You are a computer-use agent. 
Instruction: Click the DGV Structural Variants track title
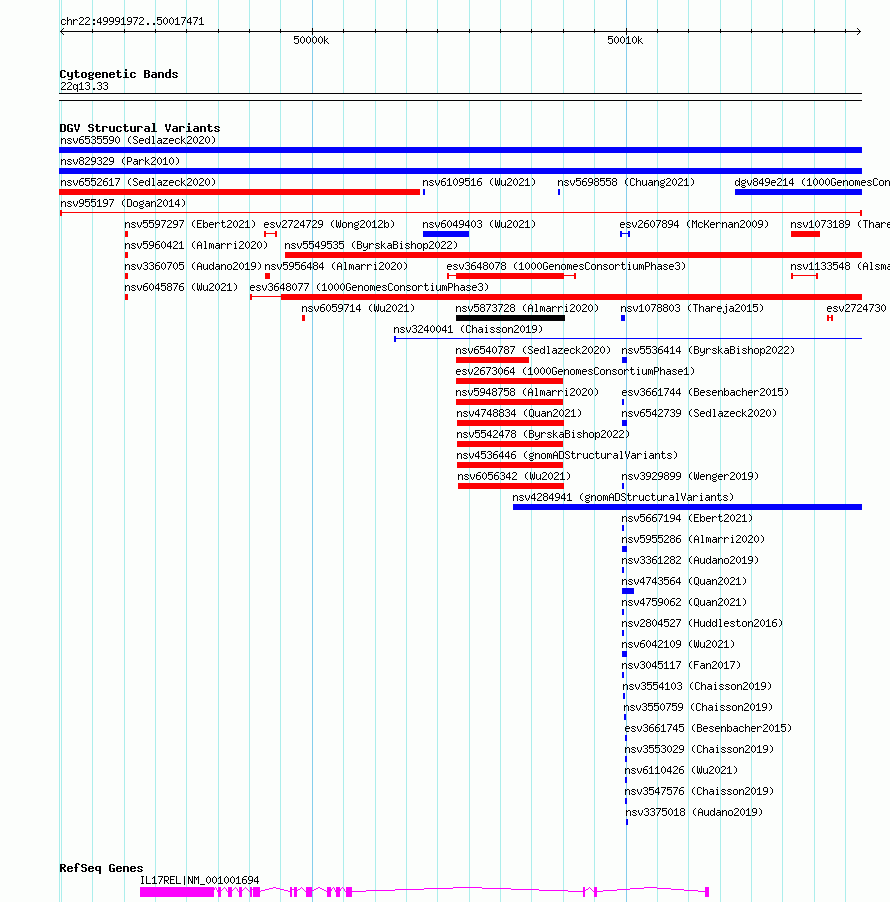[x=140, y=128]
